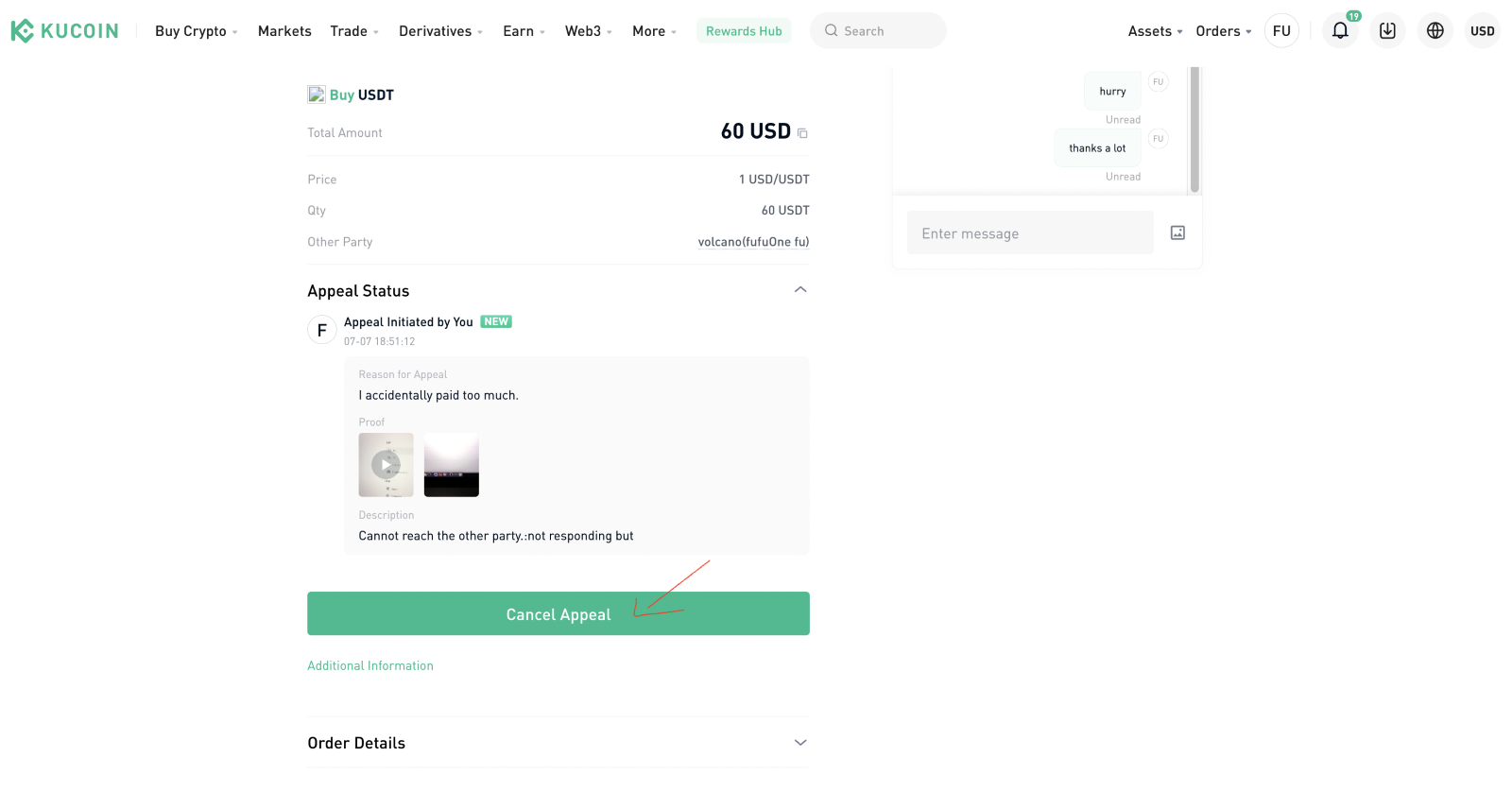This screenshot has width=1512, height=809.
Task: Play the proof video thumbnail
Action: [x=386, y=465]
